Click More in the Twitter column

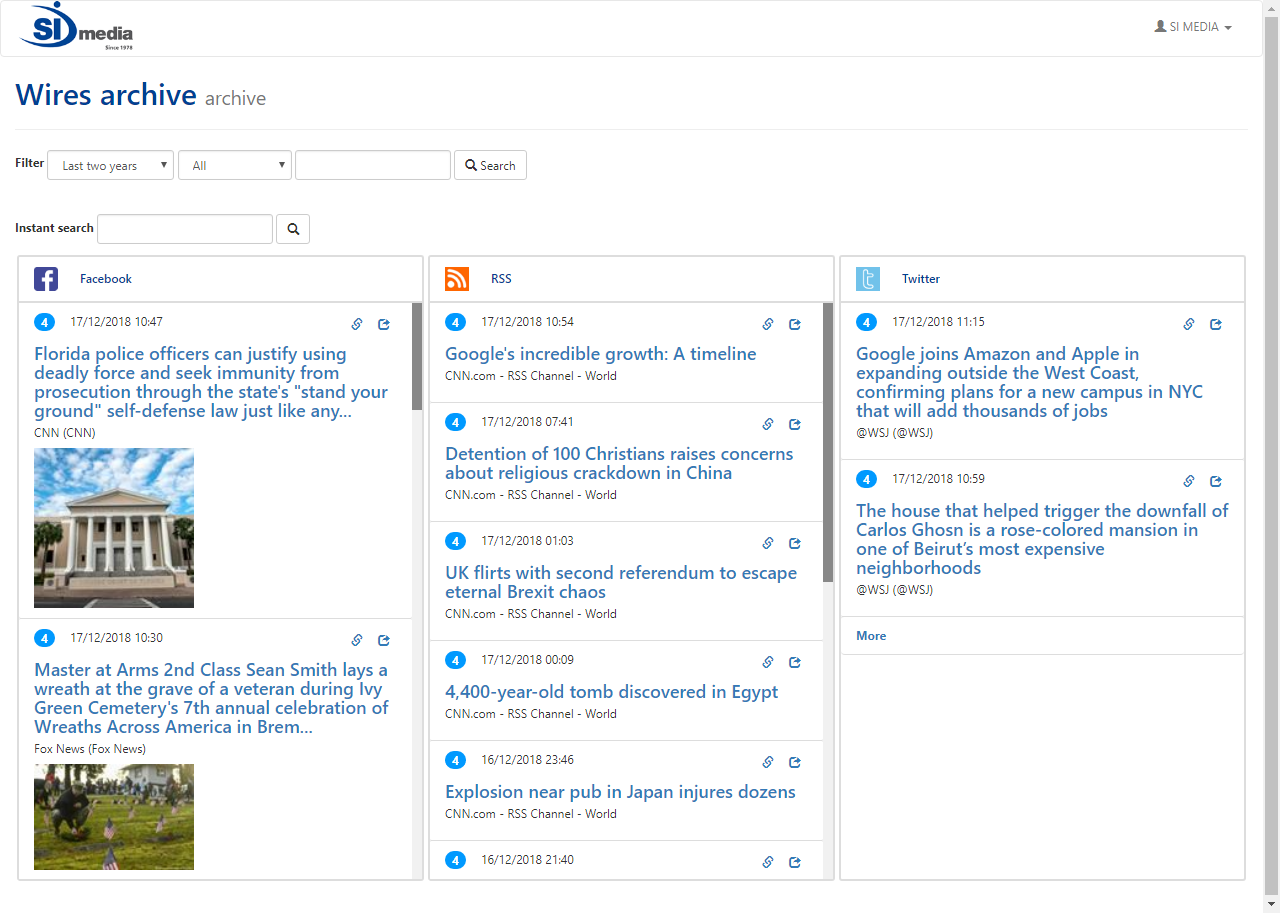[871, 636]
